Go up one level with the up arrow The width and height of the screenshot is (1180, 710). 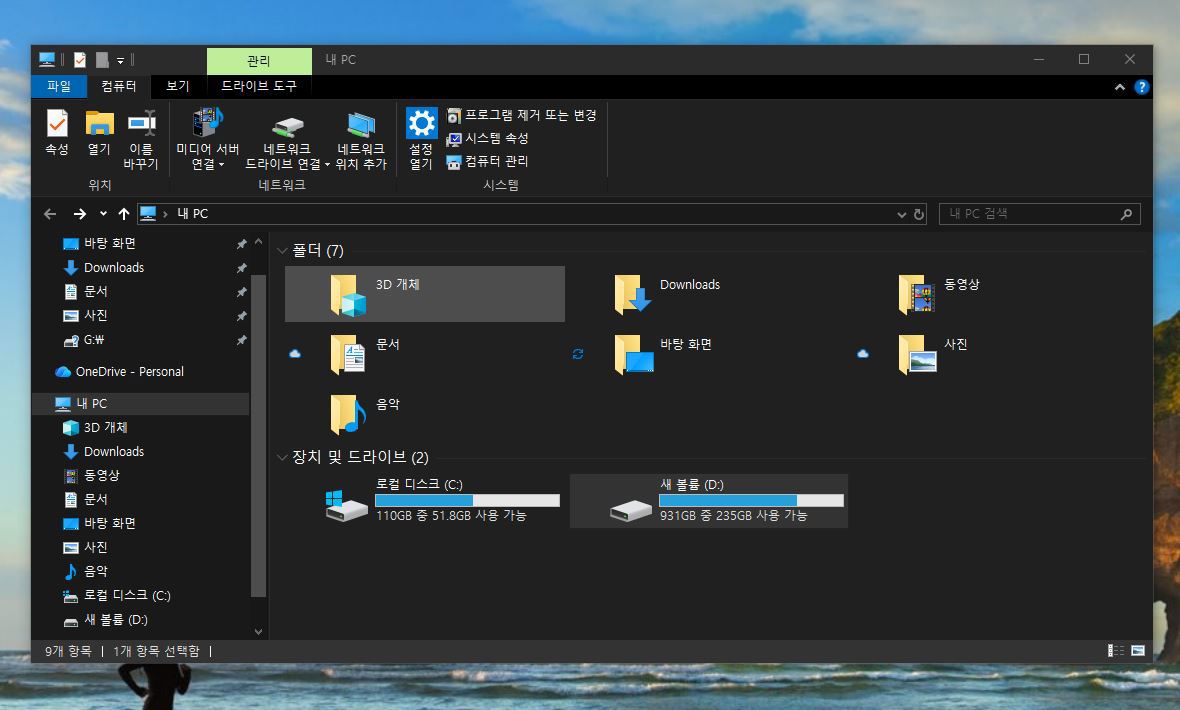pyautogui.click(x=124, y=214)
